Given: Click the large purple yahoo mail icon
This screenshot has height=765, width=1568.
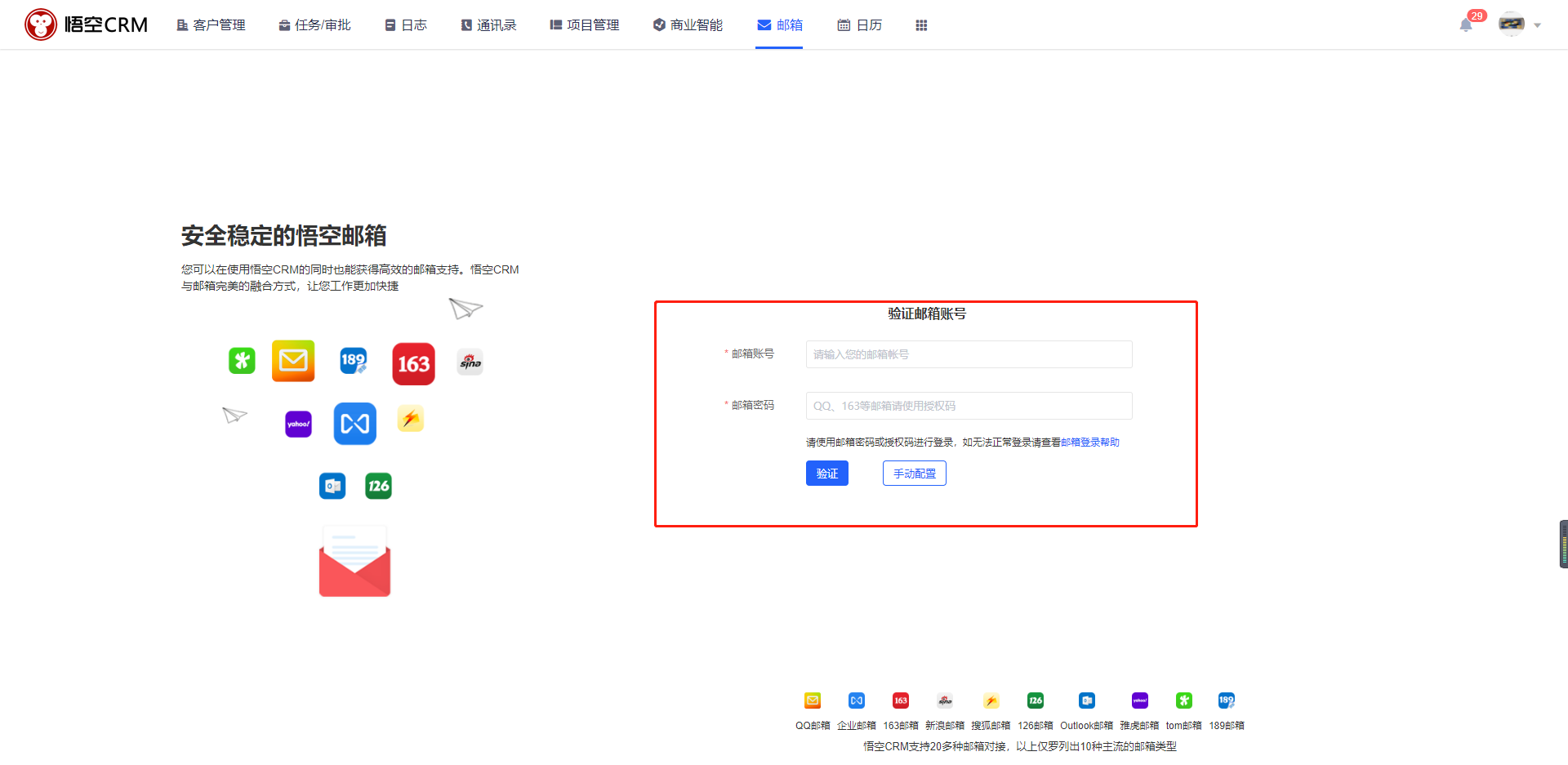Looking at the screenshot, I should (x=298, y=424).
